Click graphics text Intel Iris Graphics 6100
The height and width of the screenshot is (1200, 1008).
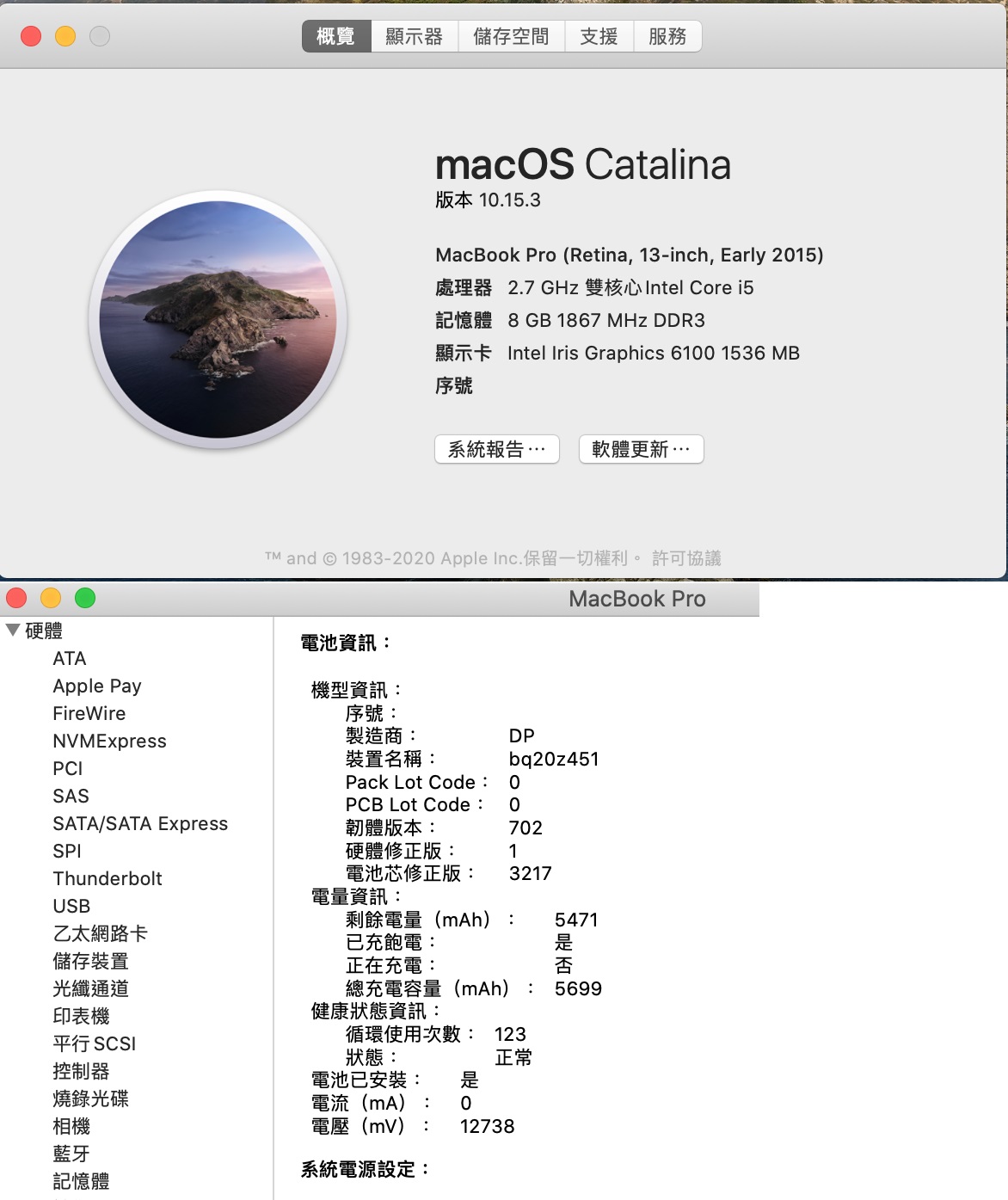pyautogui.click(x=612, y=354)
